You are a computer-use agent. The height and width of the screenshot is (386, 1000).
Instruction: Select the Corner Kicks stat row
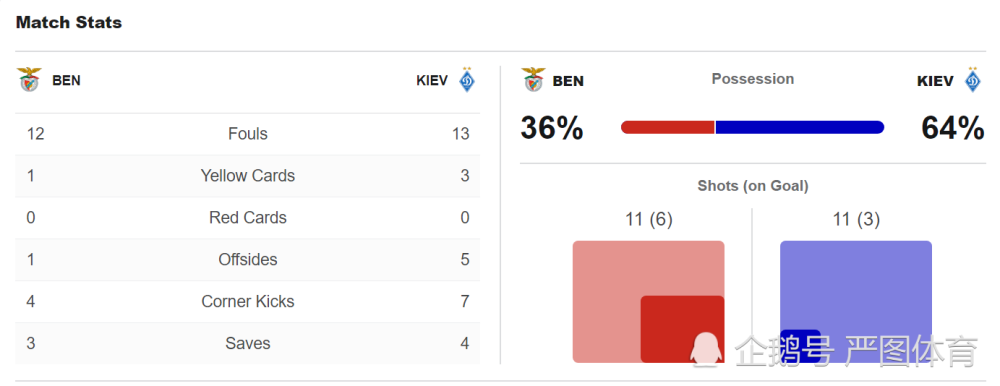247,302
